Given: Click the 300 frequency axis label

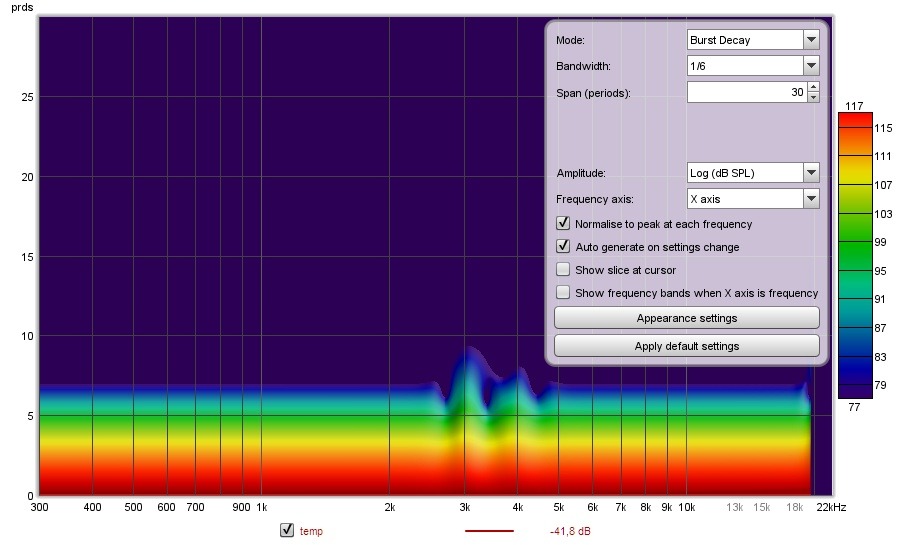Looking at the screenshot, I should [39, 507].
